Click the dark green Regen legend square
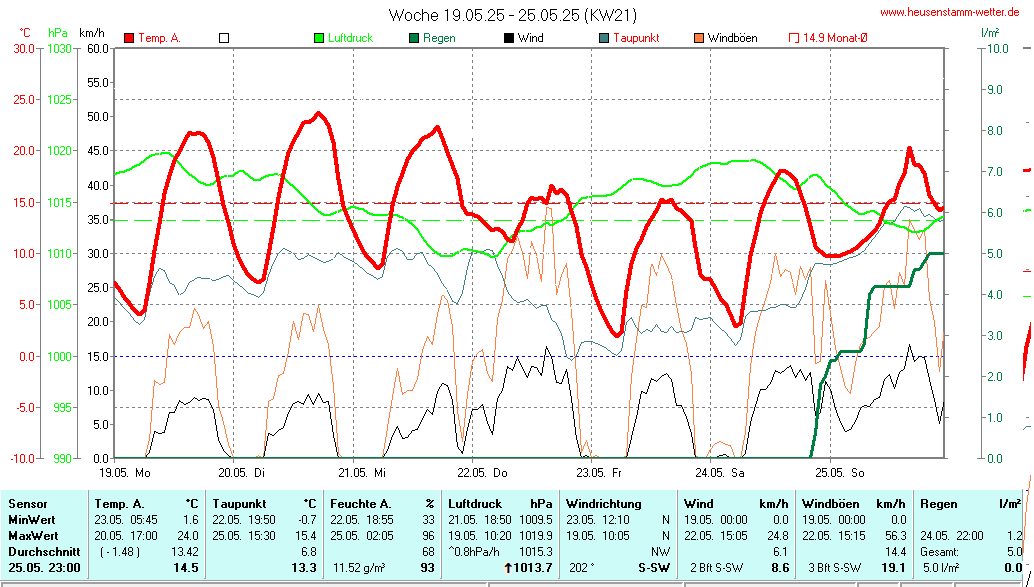The height and width of the screenshot is (587, 1034). (414, 38)
